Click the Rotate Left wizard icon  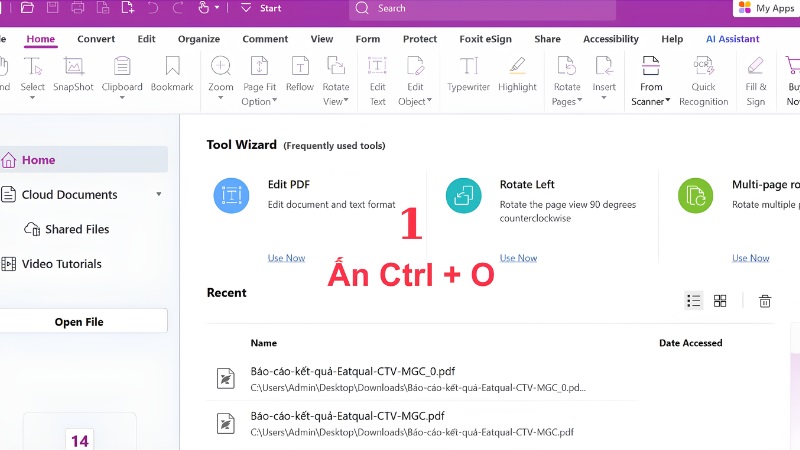click(x=463, y=195)
